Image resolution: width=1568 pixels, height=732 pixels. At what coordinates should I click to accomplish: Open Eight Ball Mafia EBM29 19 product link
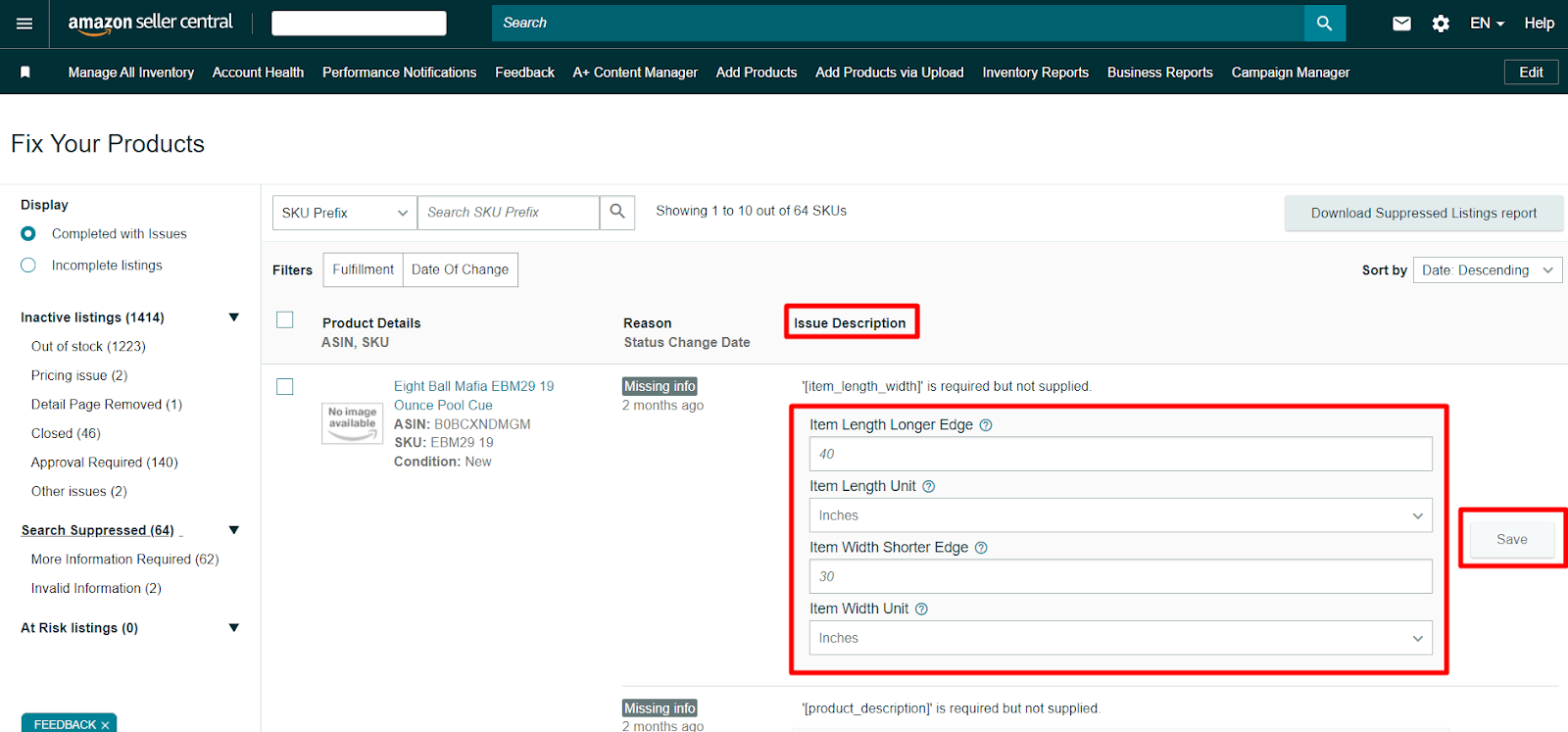point(474,396)
